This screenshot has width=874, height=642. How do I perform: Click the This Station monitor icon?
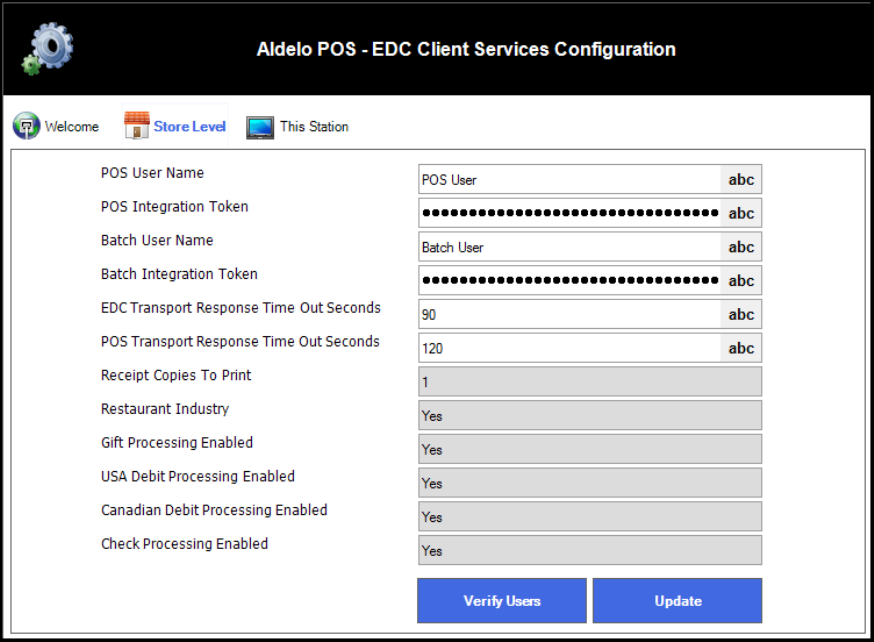click(x=260, y=128)
